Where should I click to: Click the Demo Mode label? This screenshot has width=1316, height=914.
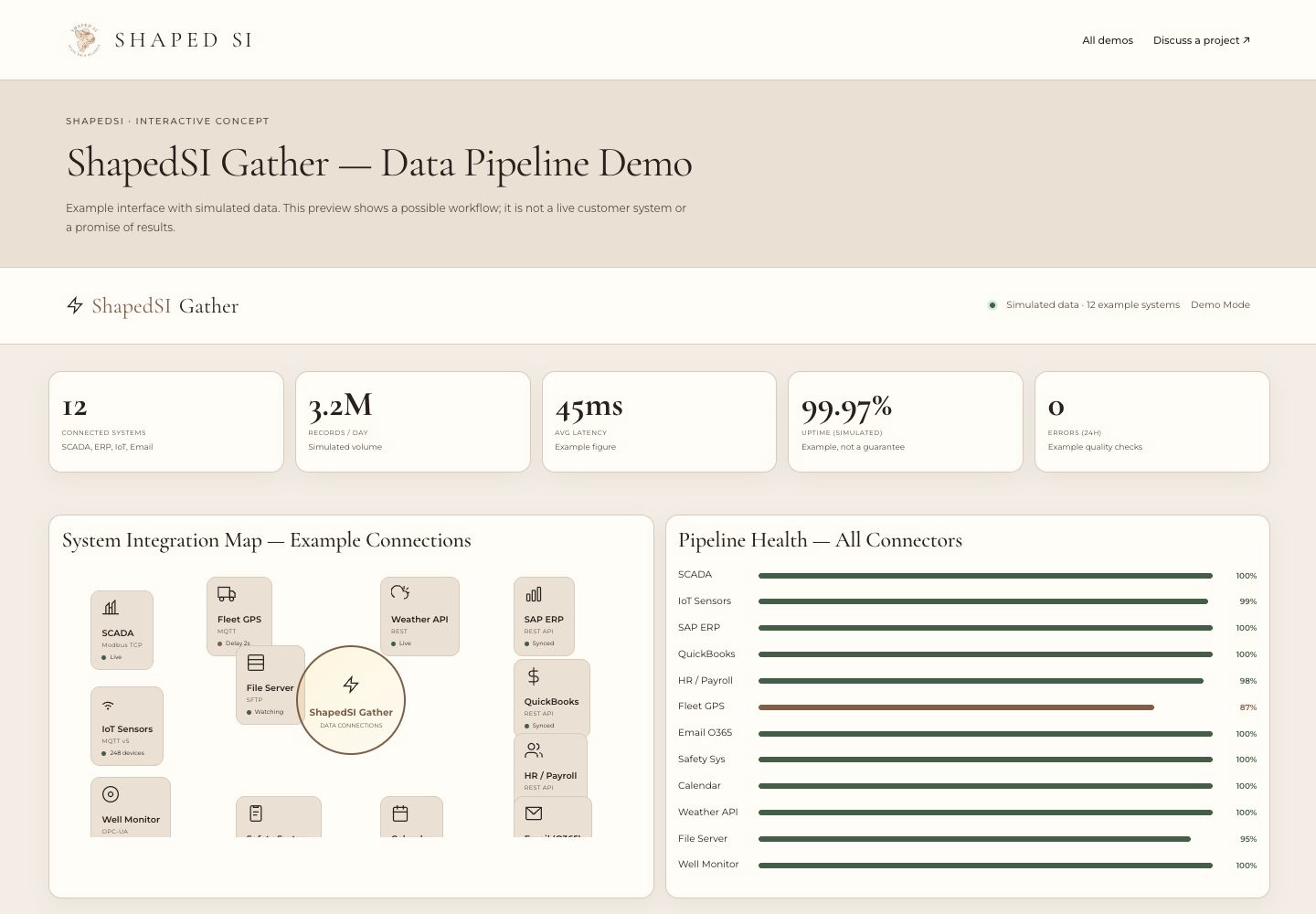click(1220, 305)
